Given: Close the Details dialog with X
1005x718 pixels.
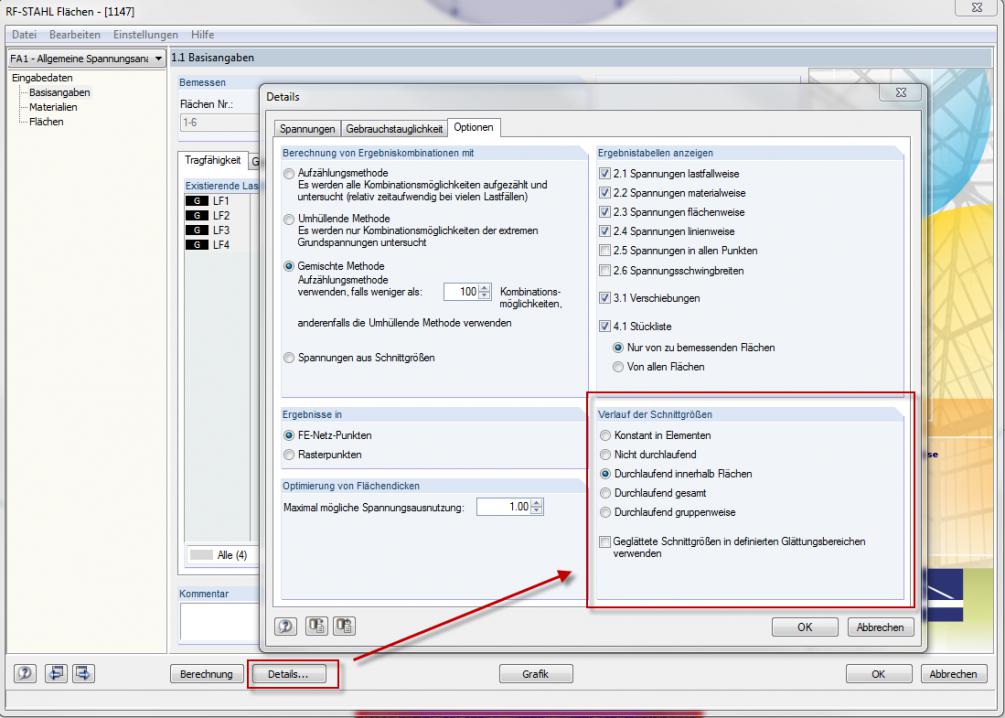Looking at the screenshot, I should [x=901, y=92].
